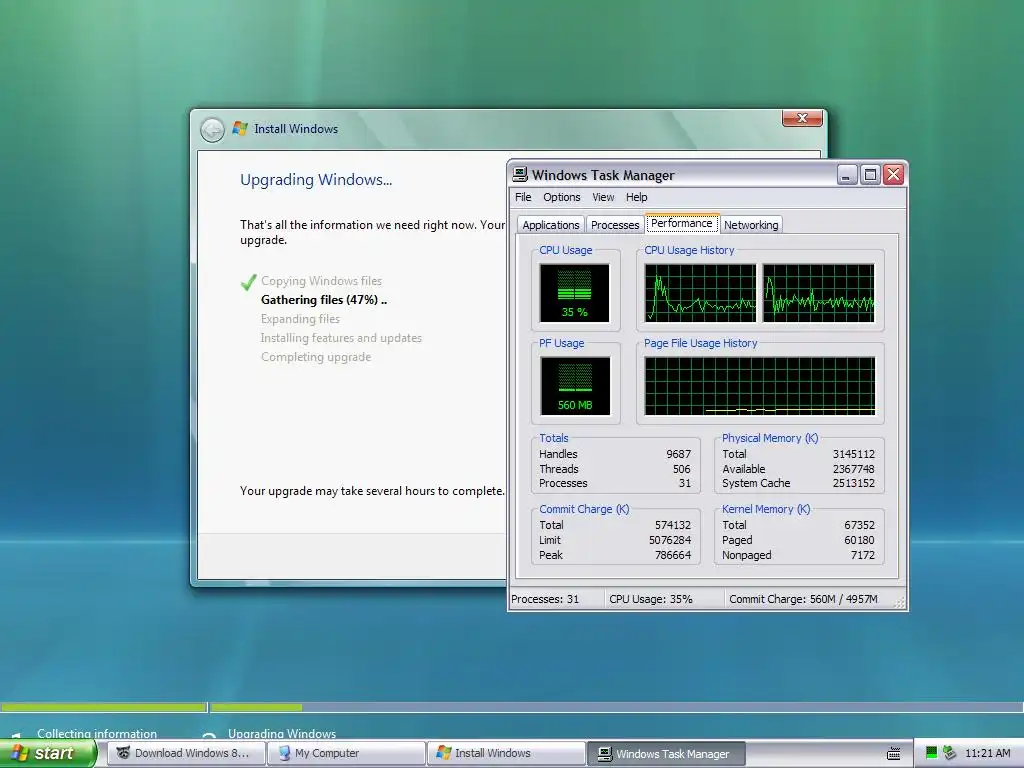The height and width of the screenshot is (768, 1024).
Task: Click the Completing upgrade step text
Action: click(x=315, y=357)
